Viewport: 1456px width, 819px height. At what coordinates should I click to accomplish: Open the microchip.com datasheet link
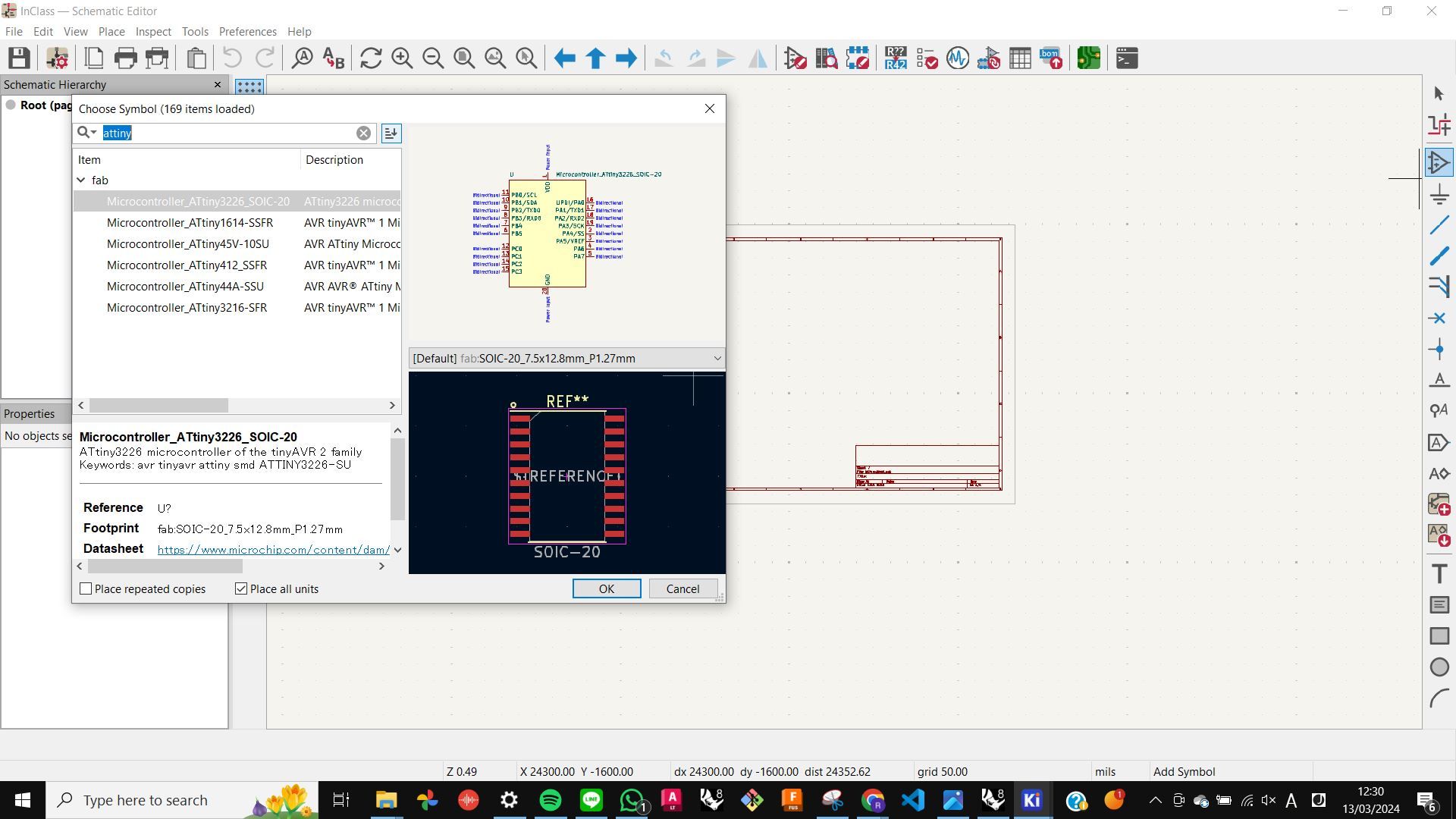coord(273,549)
